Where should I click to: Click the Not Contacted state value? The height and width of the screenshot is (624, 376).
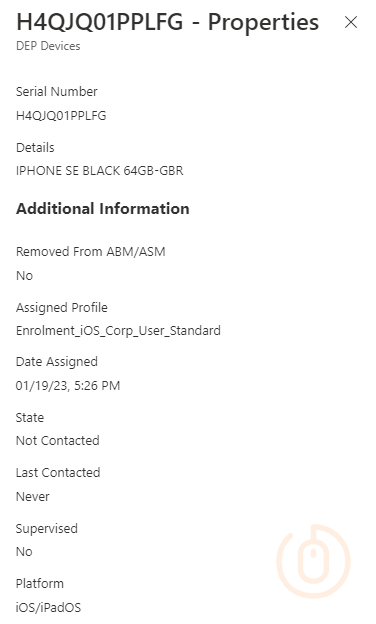pyautogui.click(x=58, y=441)
